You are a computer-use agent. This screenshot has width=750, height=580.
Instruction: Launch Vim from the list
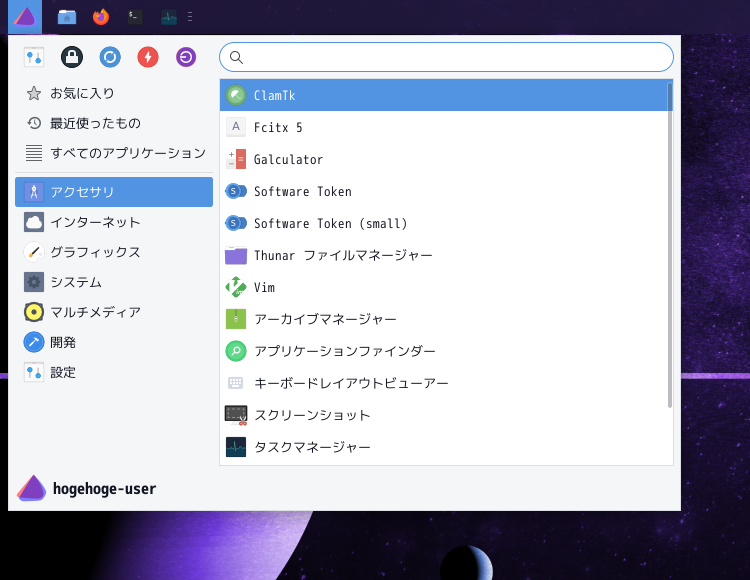[x=446, y=287]
